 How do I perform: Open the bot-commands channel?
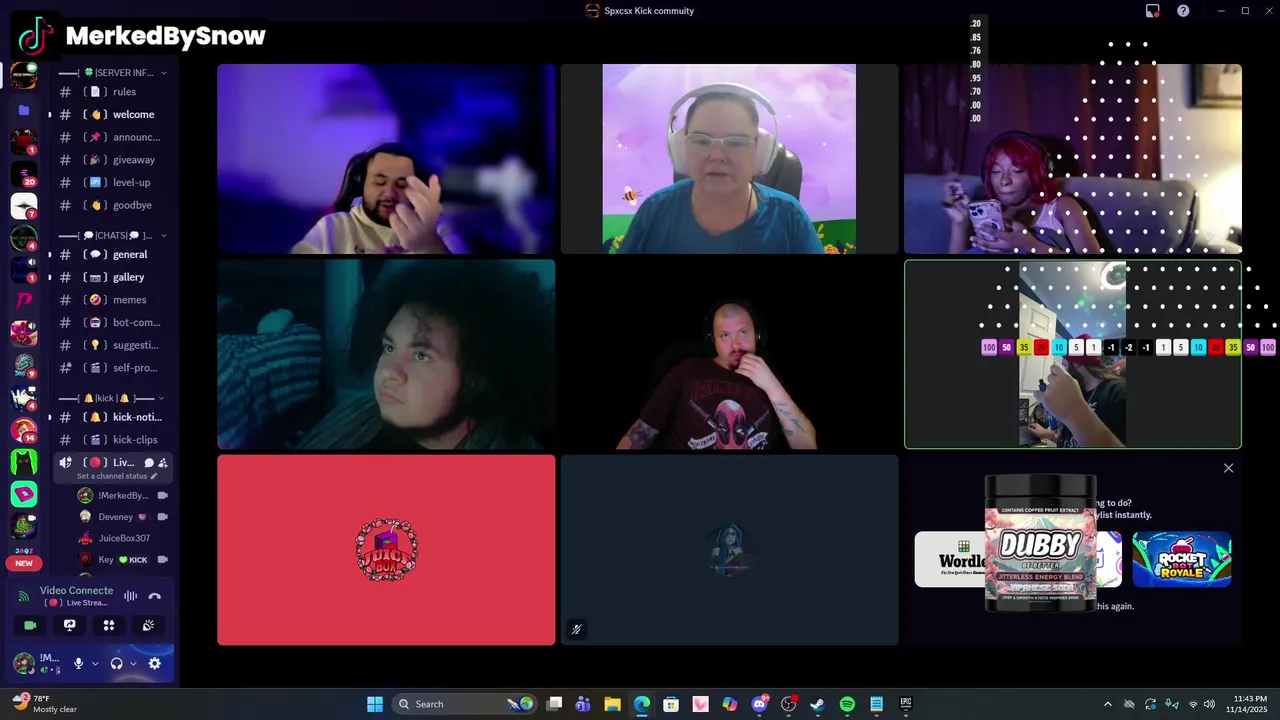(x=111, y=323)
